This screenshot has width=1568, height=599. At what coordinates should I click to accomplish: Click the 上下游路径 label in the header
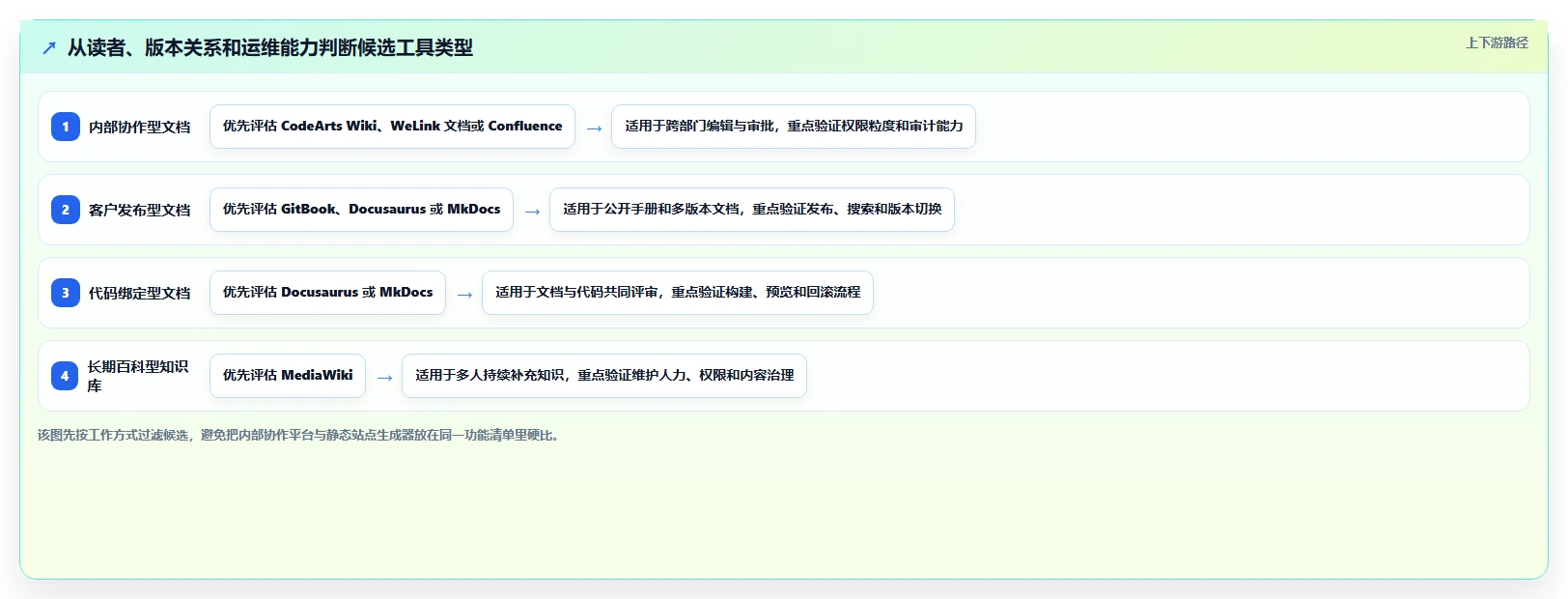[1497, 43]
